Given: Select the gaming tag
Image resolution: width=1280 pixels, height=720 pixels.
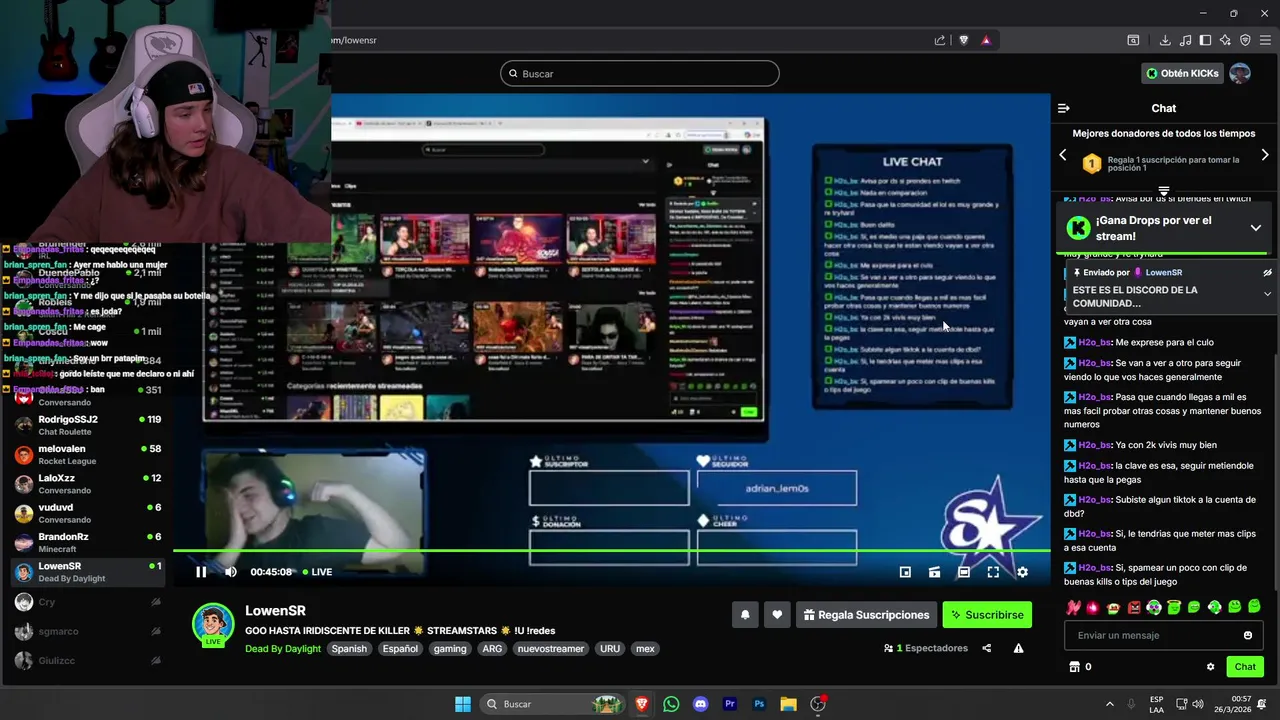Looking at the screenshot, I should [450, 649].
